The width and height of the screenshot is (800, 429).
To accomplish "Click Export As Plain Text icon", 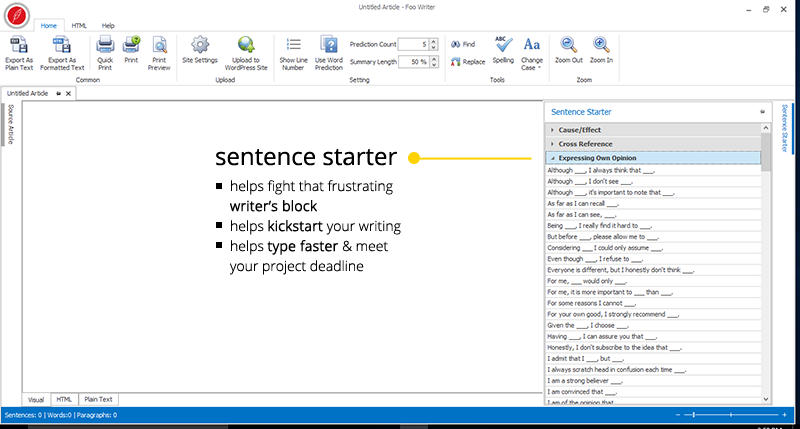I will tap(19, 44).
